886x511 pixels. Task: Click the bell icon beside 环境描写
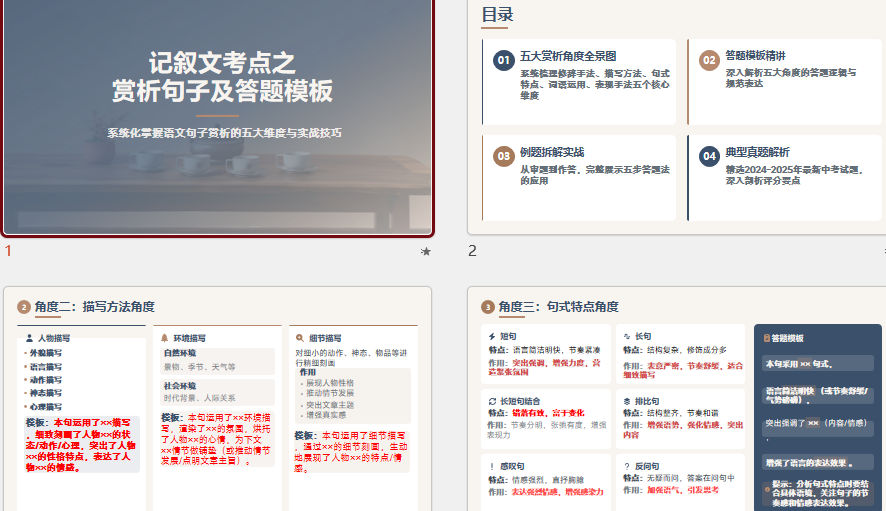164,338
